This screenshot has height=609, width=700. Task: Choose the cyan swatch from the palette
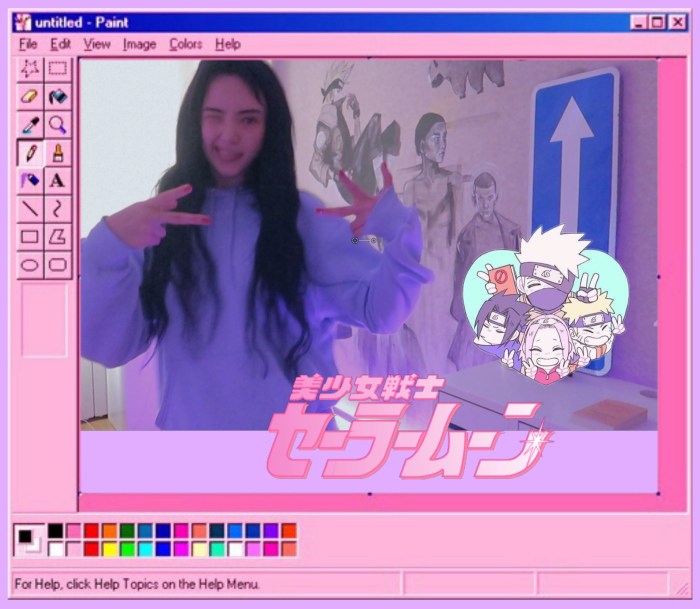tap(145, 549)
